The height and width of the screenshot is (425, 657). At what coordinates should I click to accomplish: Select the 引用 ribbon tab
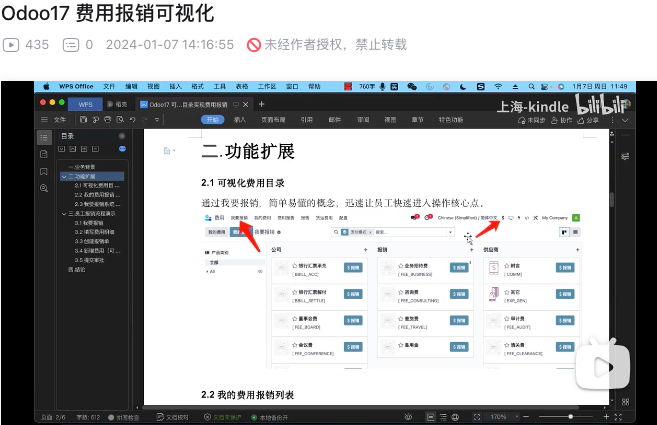(x=306, y=120)
